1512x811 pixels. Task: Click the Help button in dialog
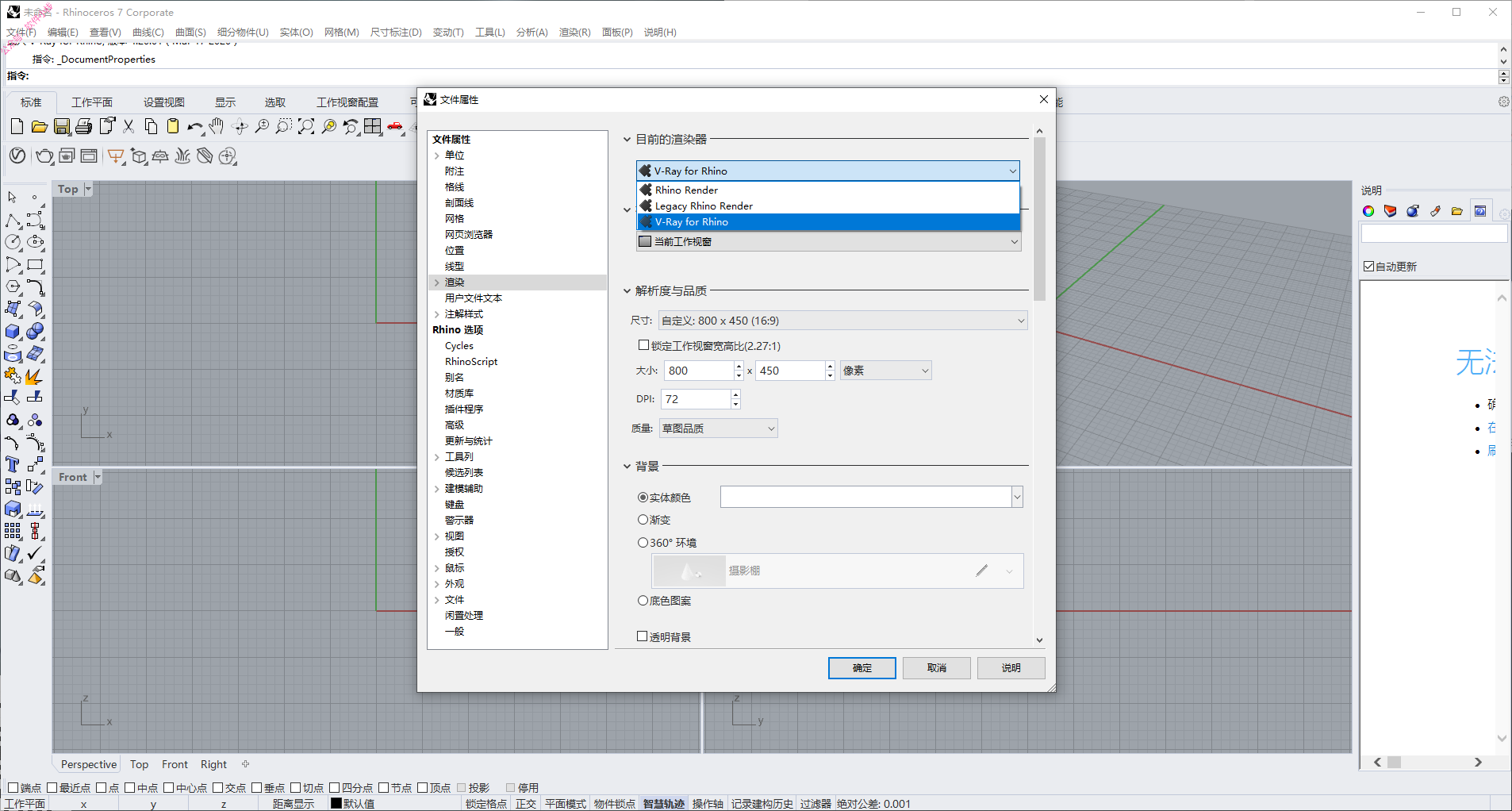coord(1011,668)
